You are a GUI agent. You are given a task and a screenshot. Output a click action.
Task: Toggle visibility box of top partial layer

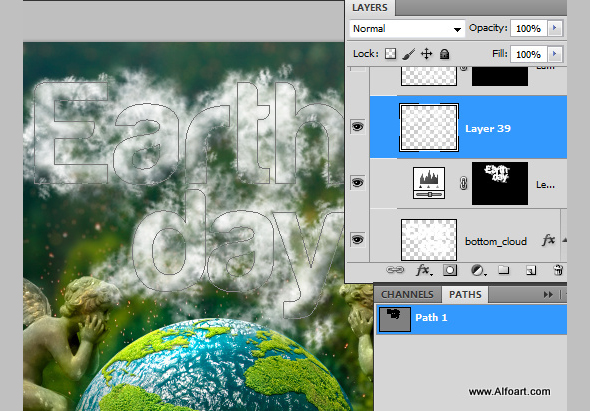(x=357, y=69)
